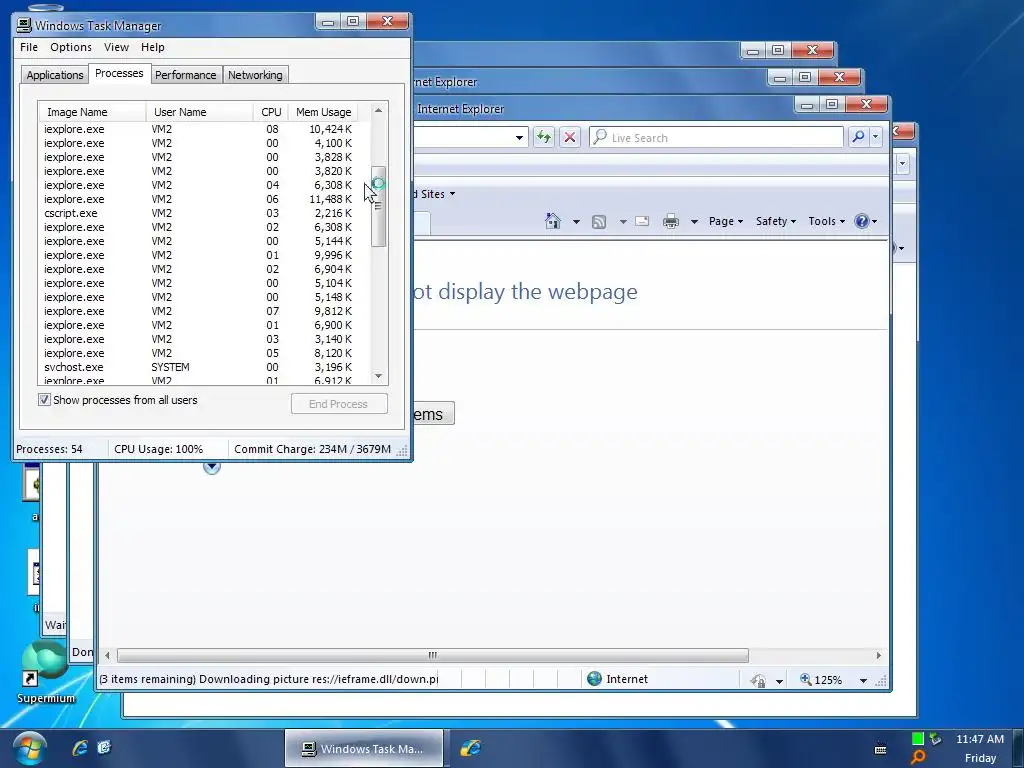Viewport: 1024px width, 768px height.
Task: Sort by the User Name column header
Action: (x=199, y=112)
